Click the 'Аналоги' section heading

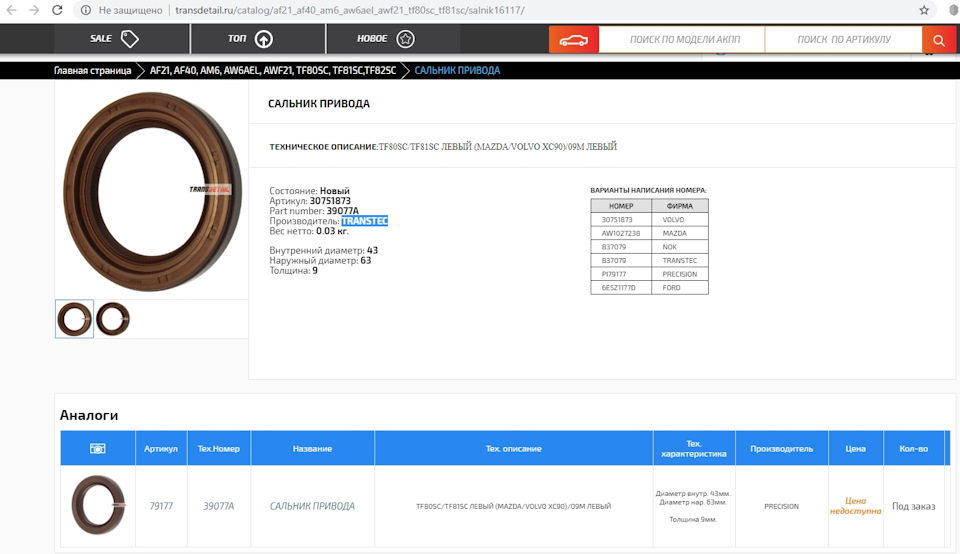tap(89, 415)
